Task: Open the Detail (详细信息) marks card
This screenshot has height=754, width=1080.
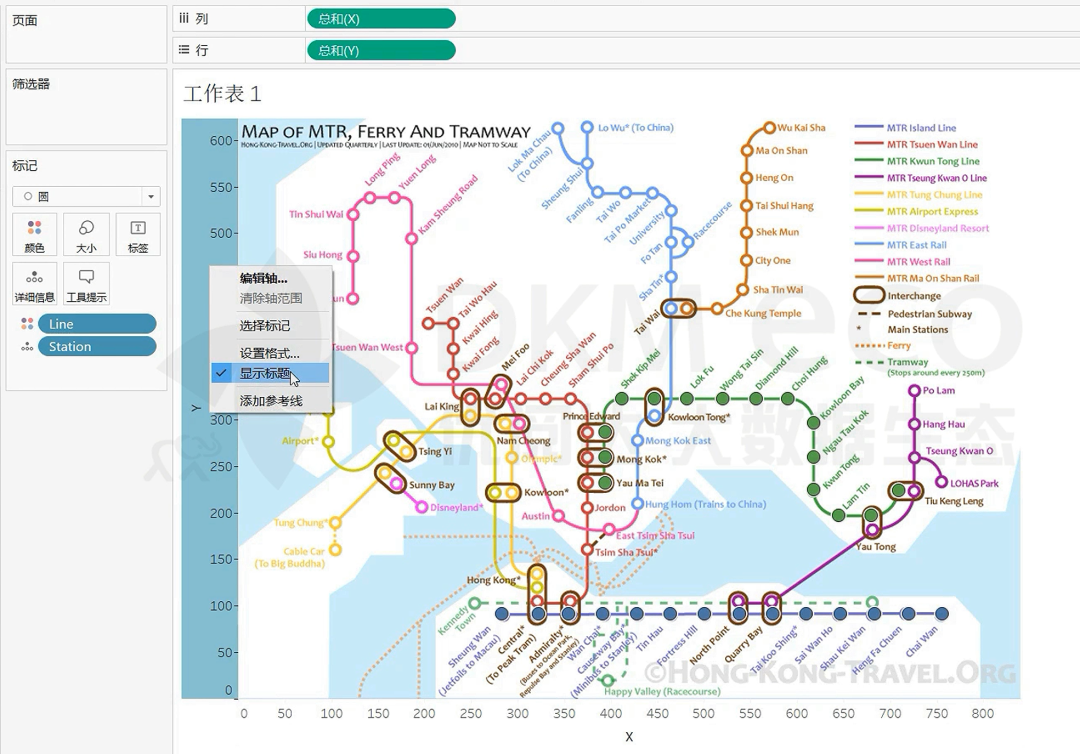Action: click(34, 284)
